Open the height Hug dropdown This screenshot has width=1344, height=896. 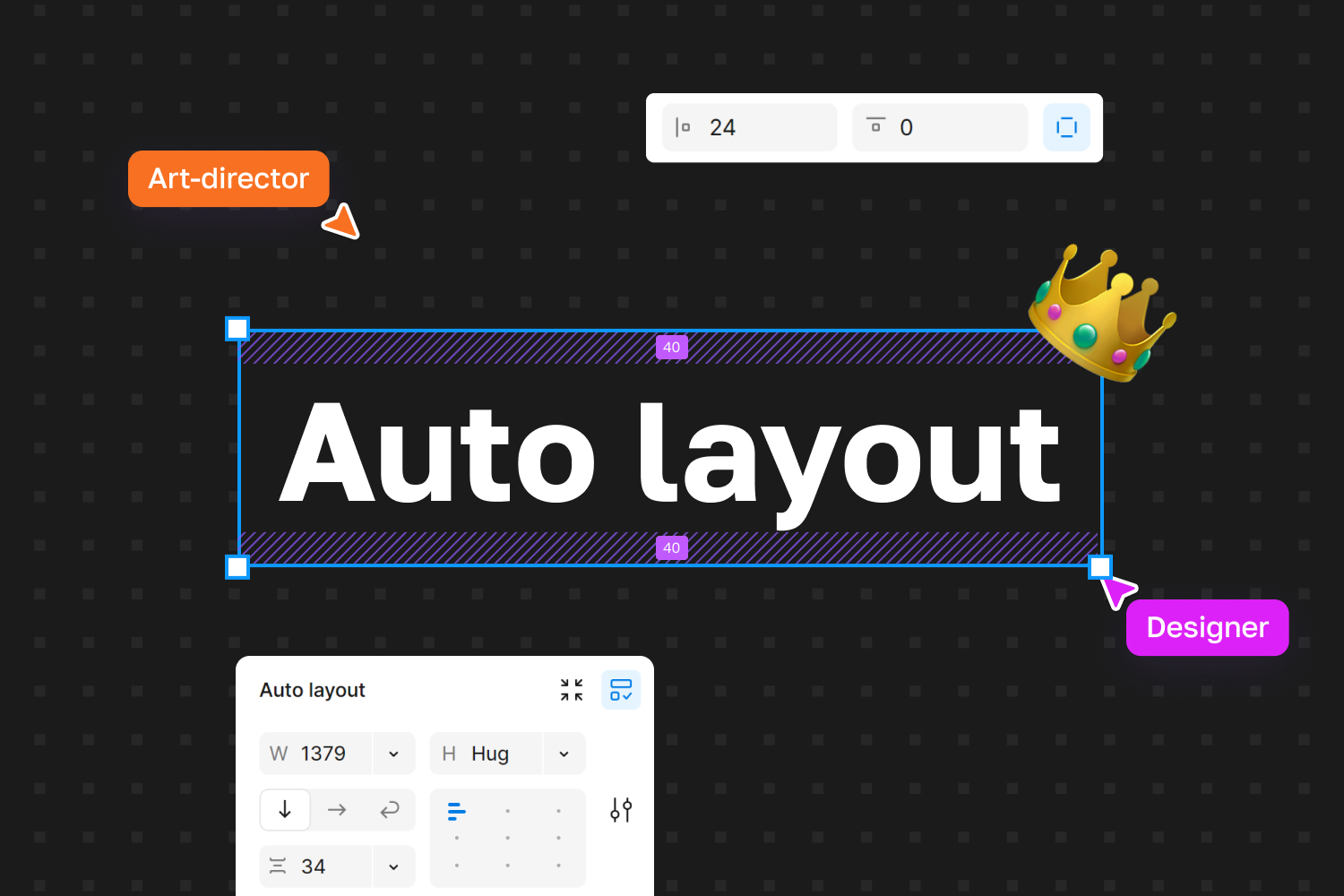[564, 754]
